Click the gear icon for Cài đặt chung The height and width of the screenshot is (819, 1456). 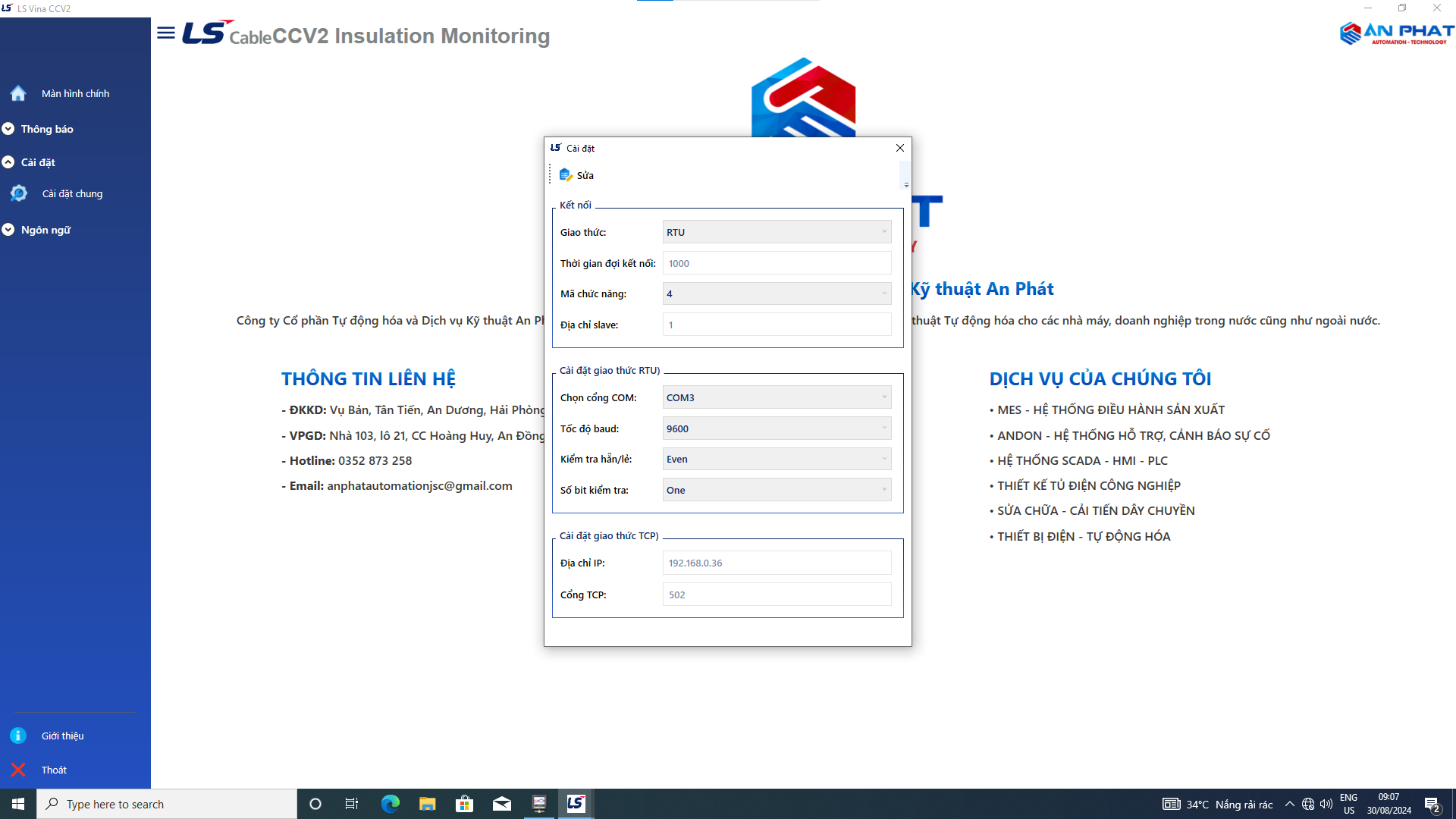click(x=19, y=193)
